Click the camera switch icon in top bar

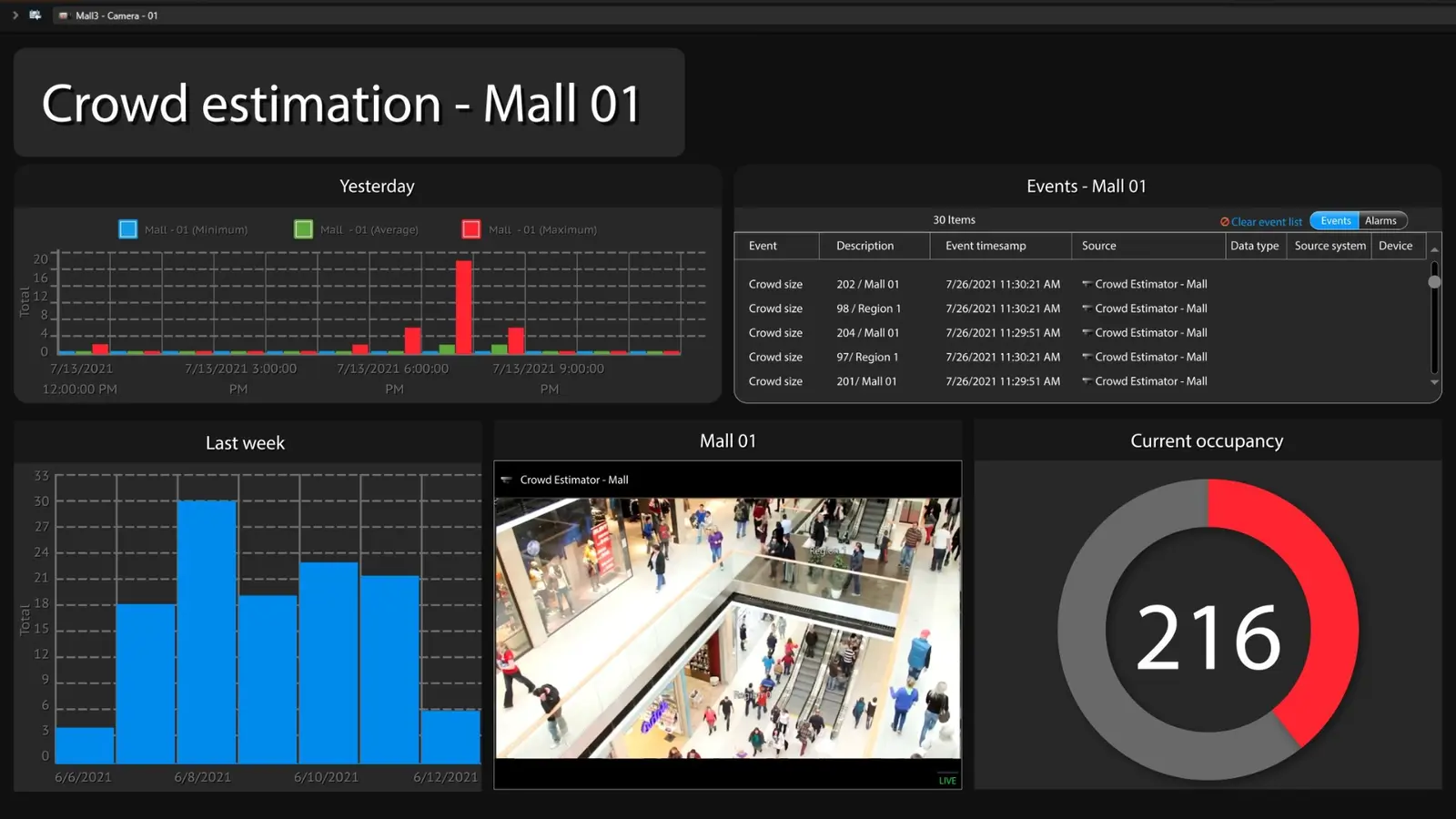point(35,15)
